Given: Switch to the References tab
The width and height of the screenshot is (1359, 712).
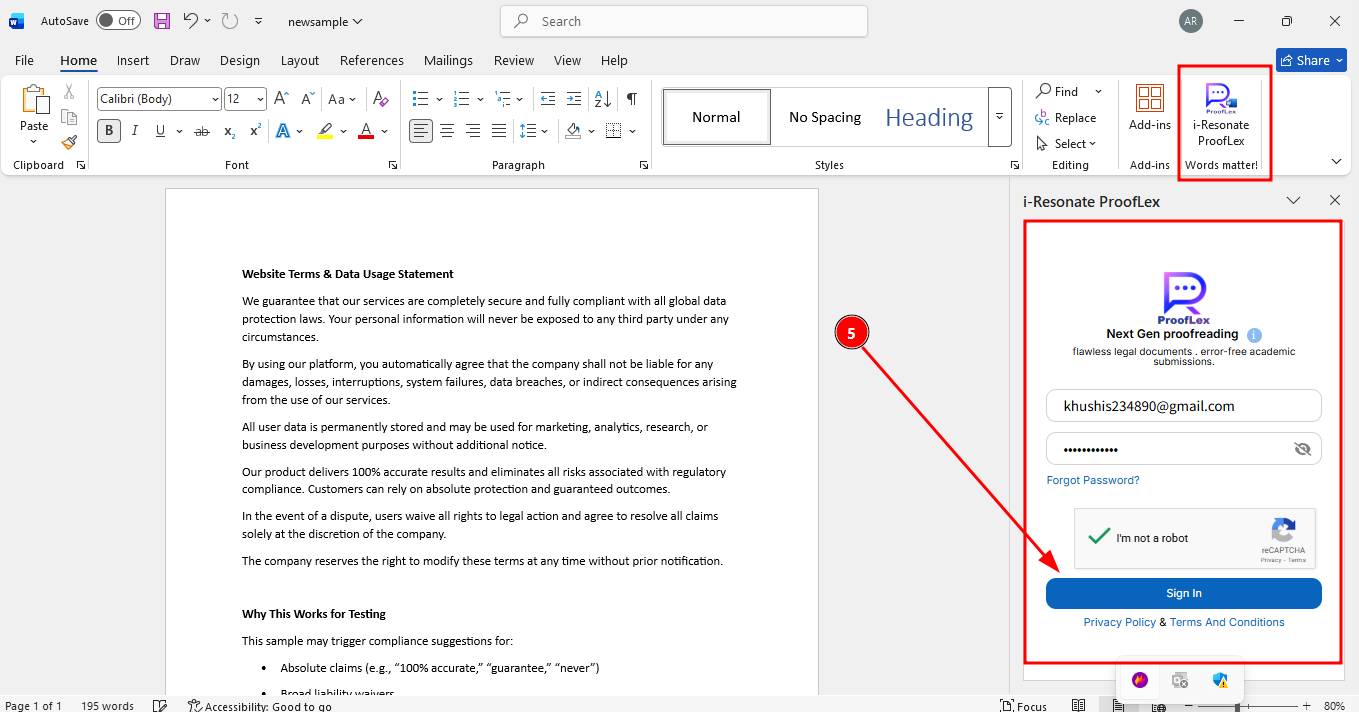Looking at the screenshot, I should click(x=371, y=60).
